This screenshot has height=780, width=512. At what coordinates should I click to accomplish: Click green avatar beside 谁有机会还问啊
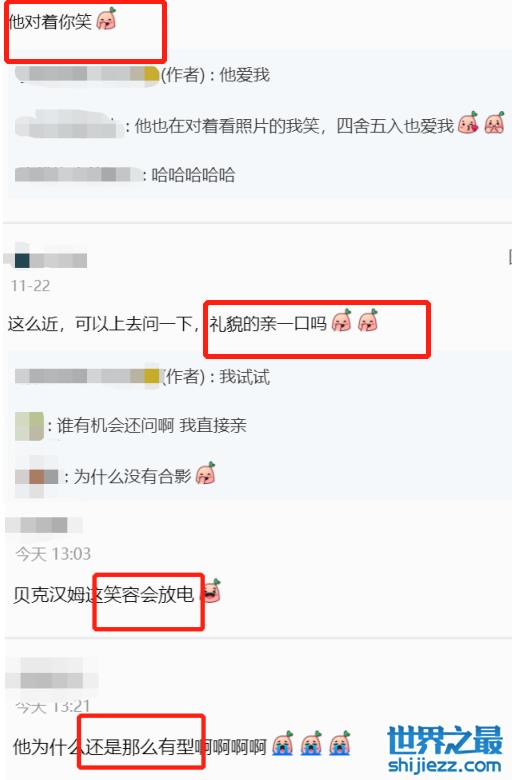29,426
